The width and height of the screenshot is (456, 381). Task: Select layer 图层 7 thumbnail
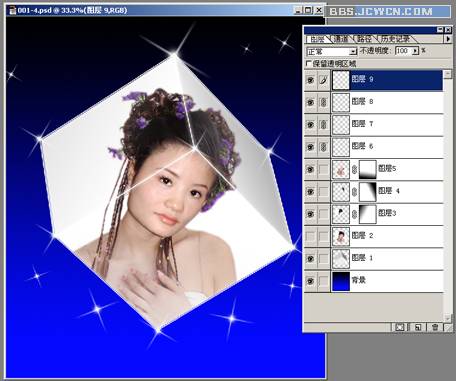[x=341, y=125]
